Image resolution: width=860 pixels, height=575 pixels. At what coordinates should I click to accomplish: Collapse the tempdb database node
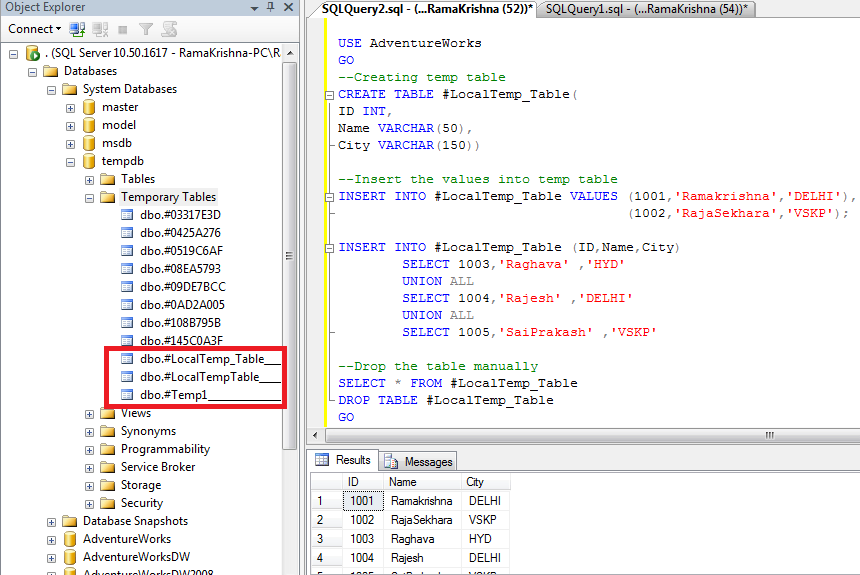click(71, 161)
